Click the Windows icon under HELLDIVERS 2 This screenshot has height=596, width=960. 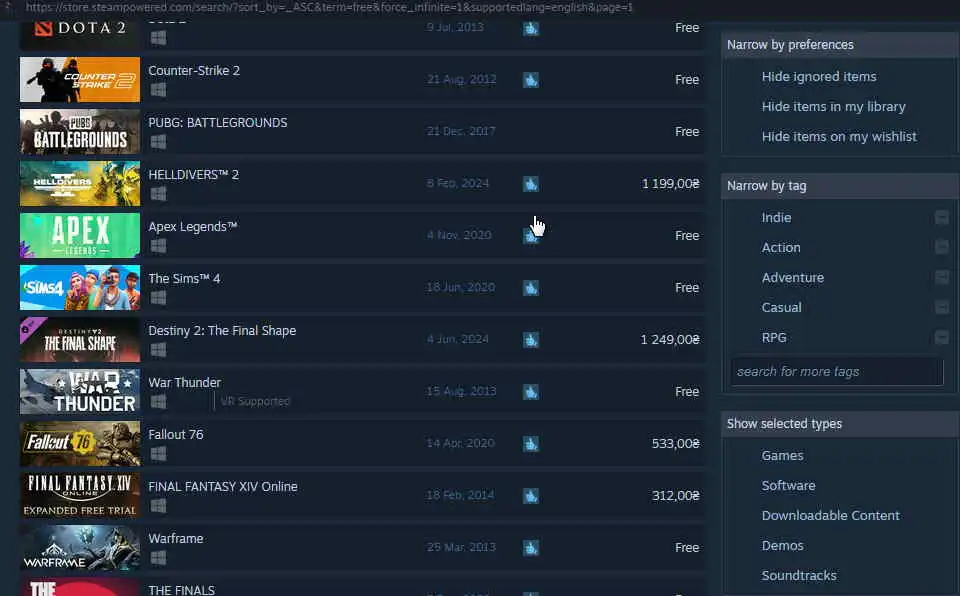point(158,194)
